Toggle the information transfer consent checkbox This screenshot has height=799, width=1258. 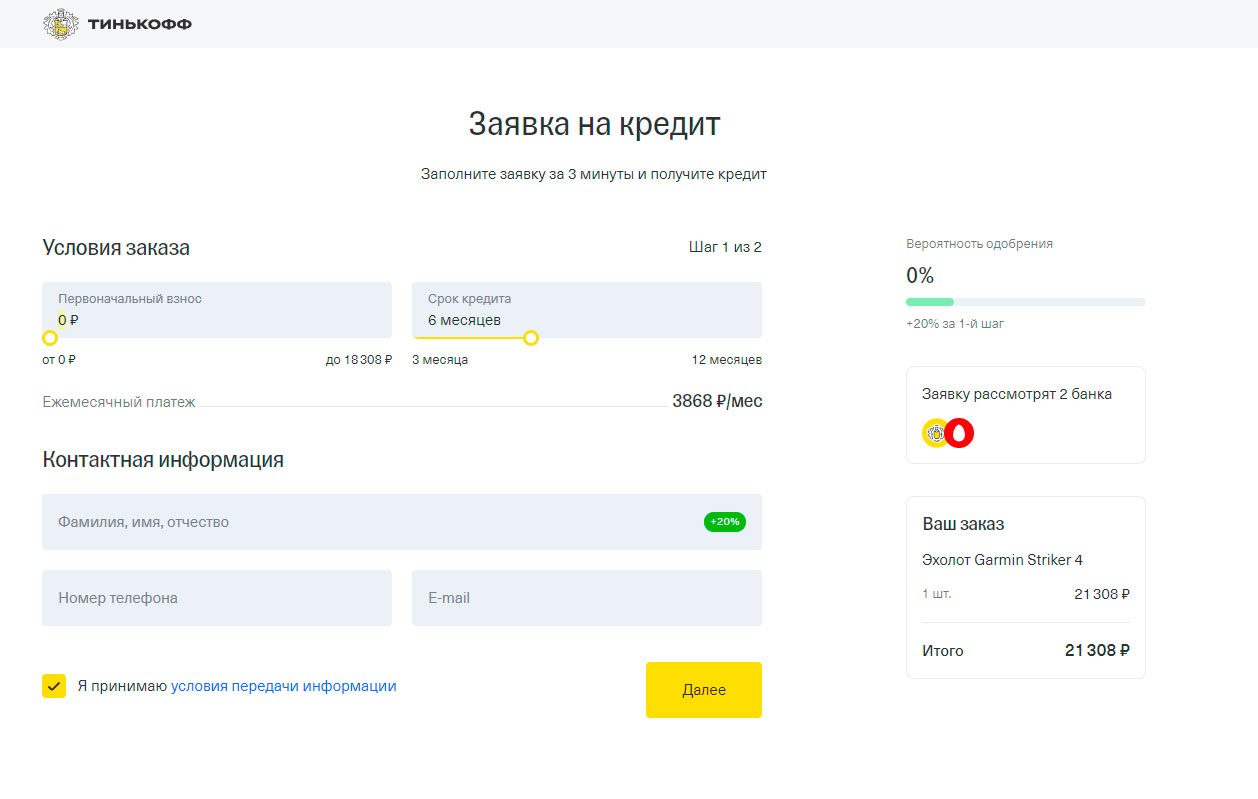pos(54,686)
